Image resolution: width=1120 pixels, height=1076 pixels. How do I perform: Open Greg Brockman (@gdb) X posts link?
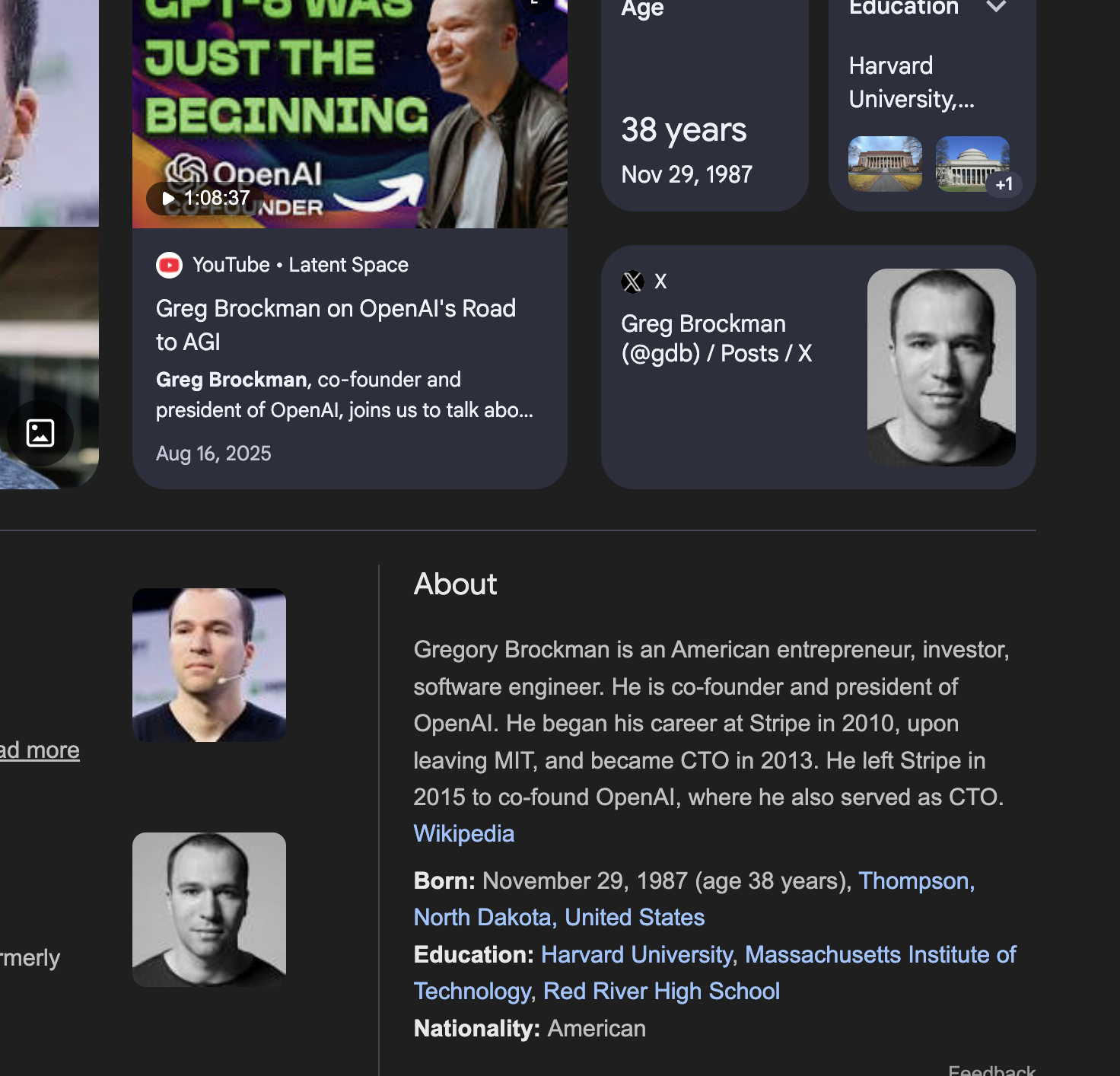click(x=717, y=338)
